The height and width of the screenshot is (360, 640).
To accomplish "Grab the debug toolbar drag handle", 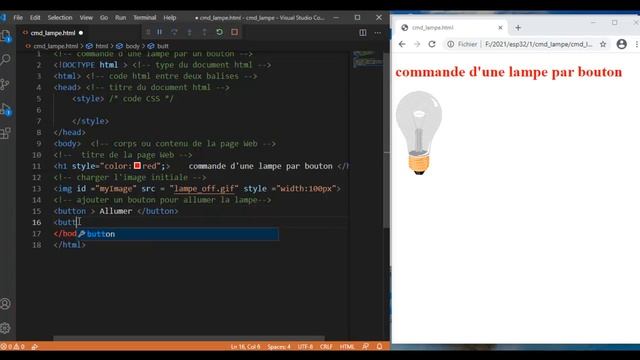I will point(148,32).
